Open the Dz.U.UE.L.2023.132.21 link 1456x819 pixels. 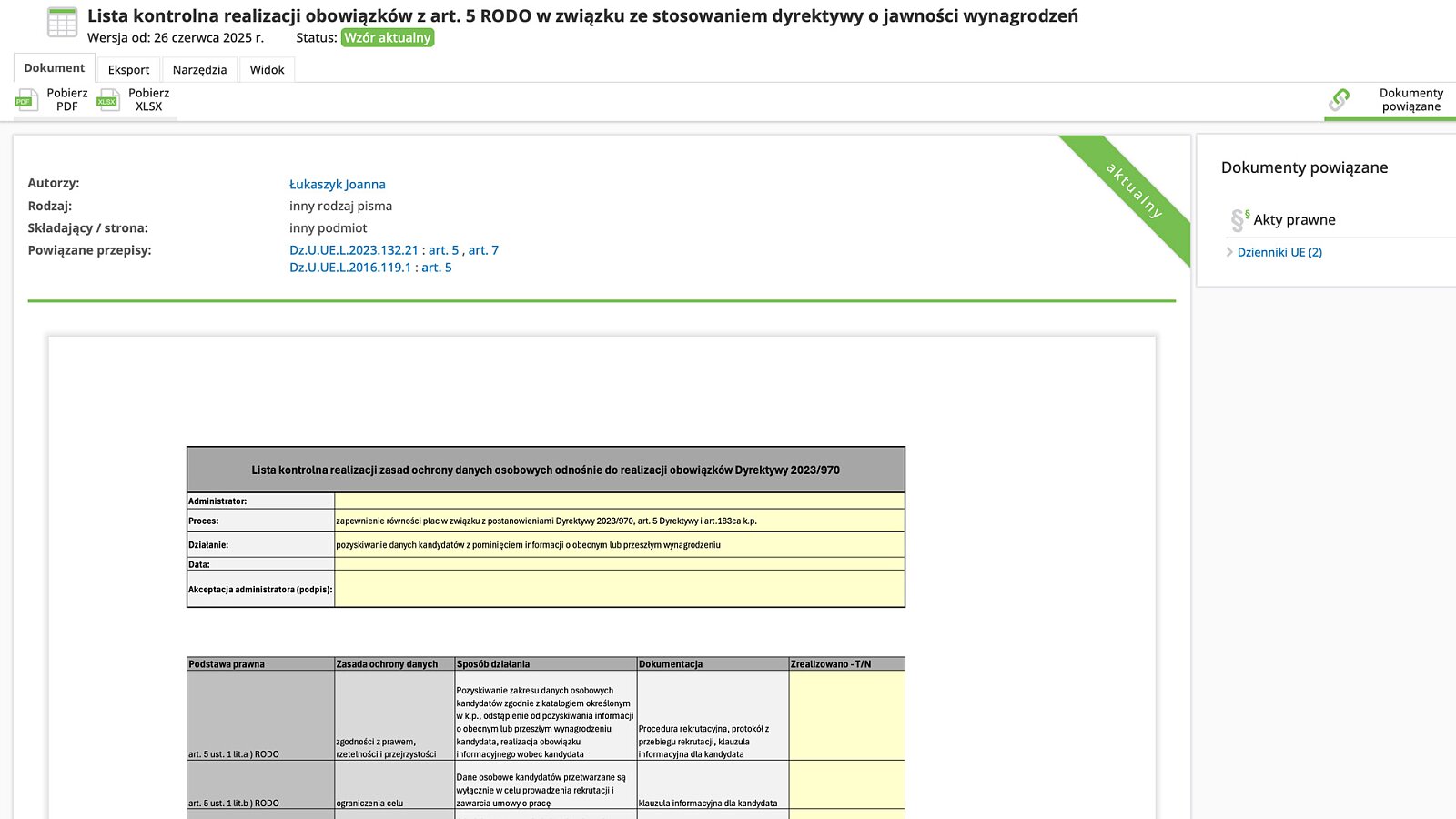[353, 250]
